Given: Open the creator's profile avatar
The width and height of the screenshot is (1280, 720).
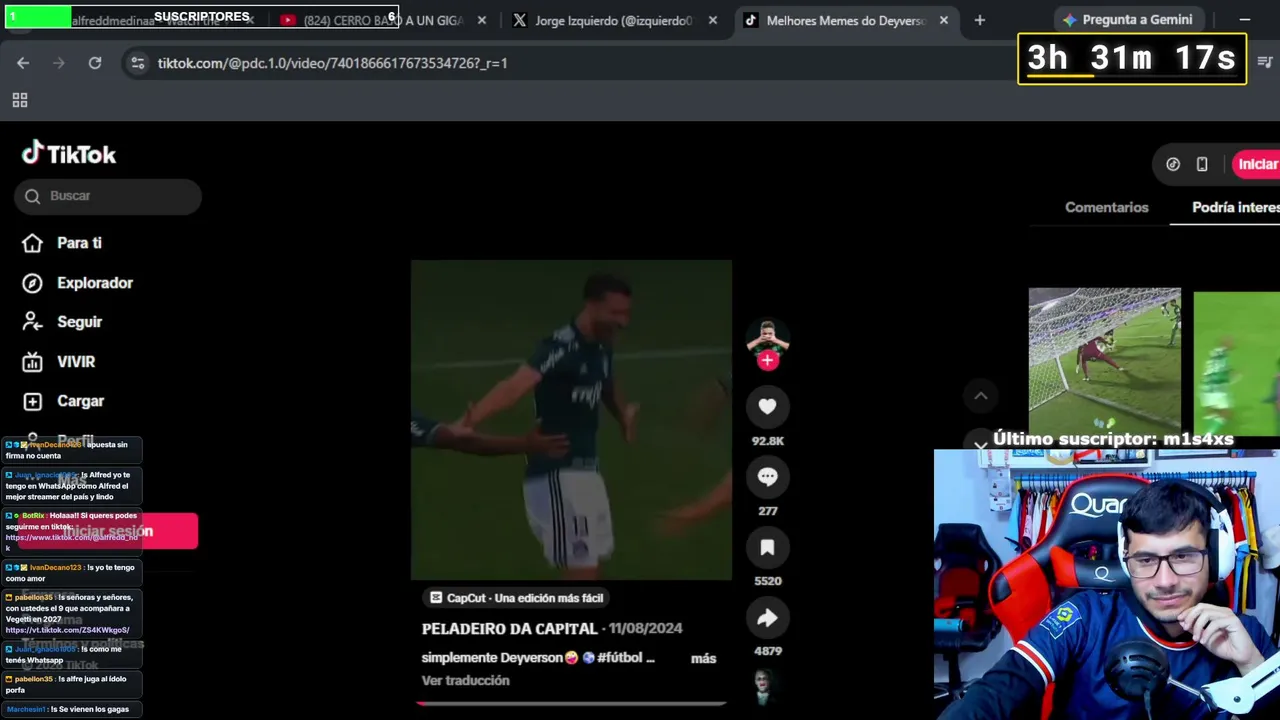Looking at the screenshot, I should [767, 337].
